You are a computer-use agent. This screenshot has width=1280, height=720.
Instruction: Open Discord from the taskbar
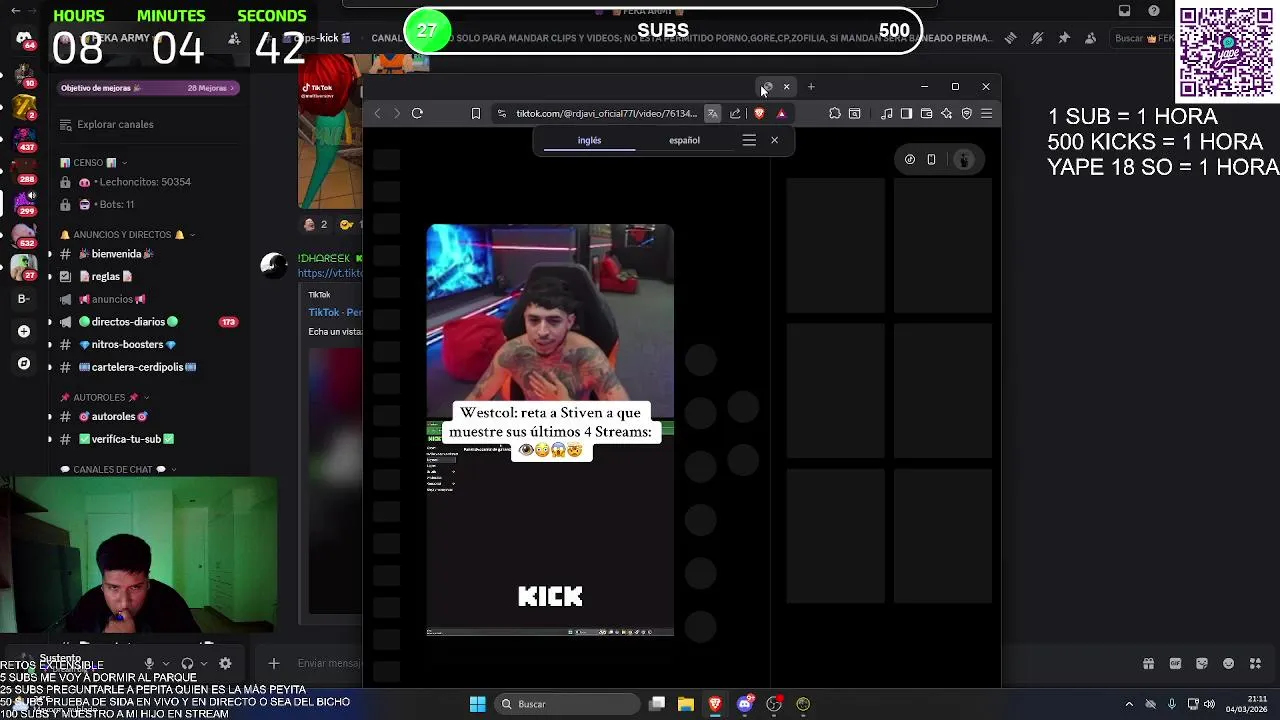[744, 704]
